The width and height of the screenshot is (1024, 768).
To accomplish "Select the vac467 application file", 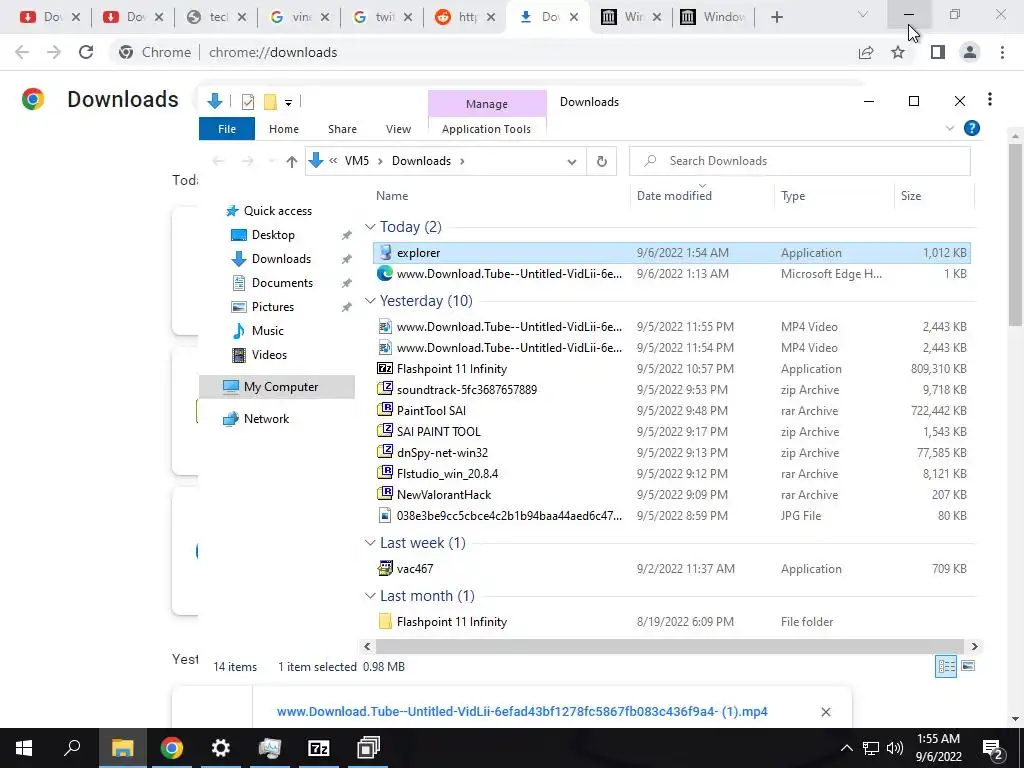I will tap(671, 569).
